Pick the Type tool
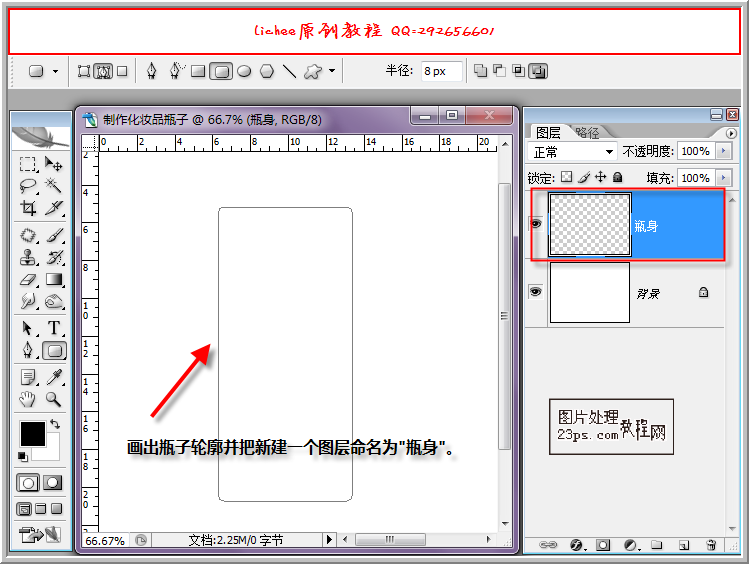The image size is (749, 564). 54,328
